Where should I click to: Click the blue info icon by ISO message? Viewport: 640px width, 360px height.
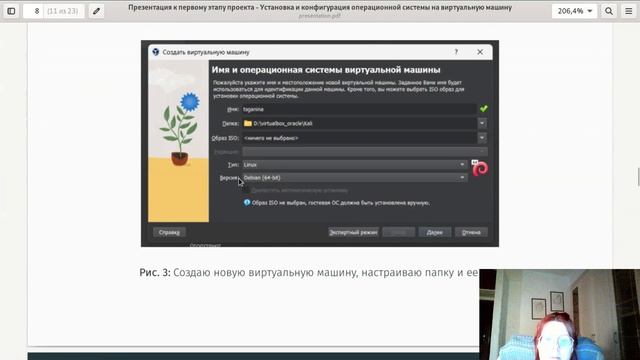pos(247,202)
